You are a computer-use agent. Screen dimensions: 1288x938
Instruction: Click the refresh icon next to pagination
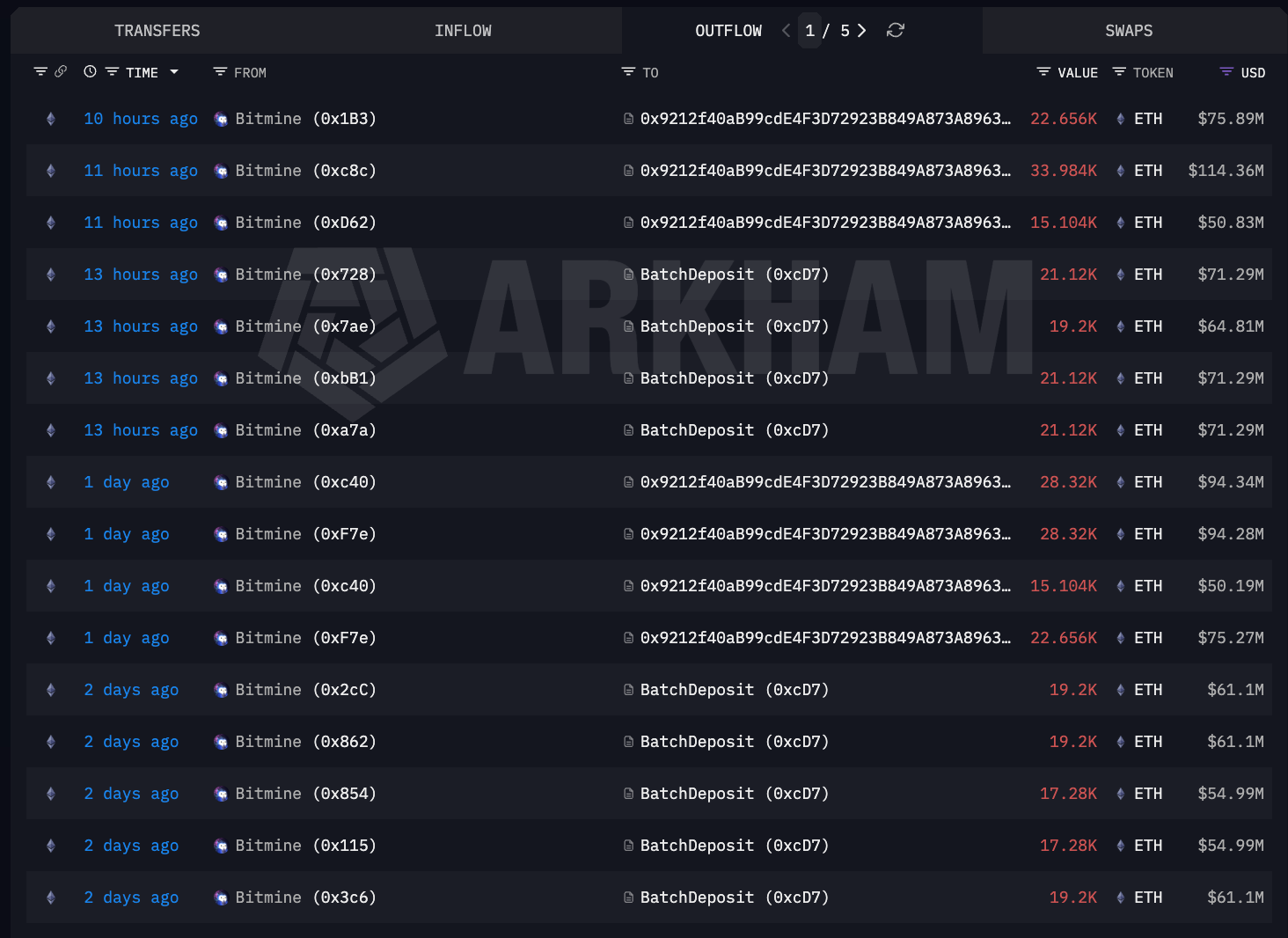[x=896, y=31]
